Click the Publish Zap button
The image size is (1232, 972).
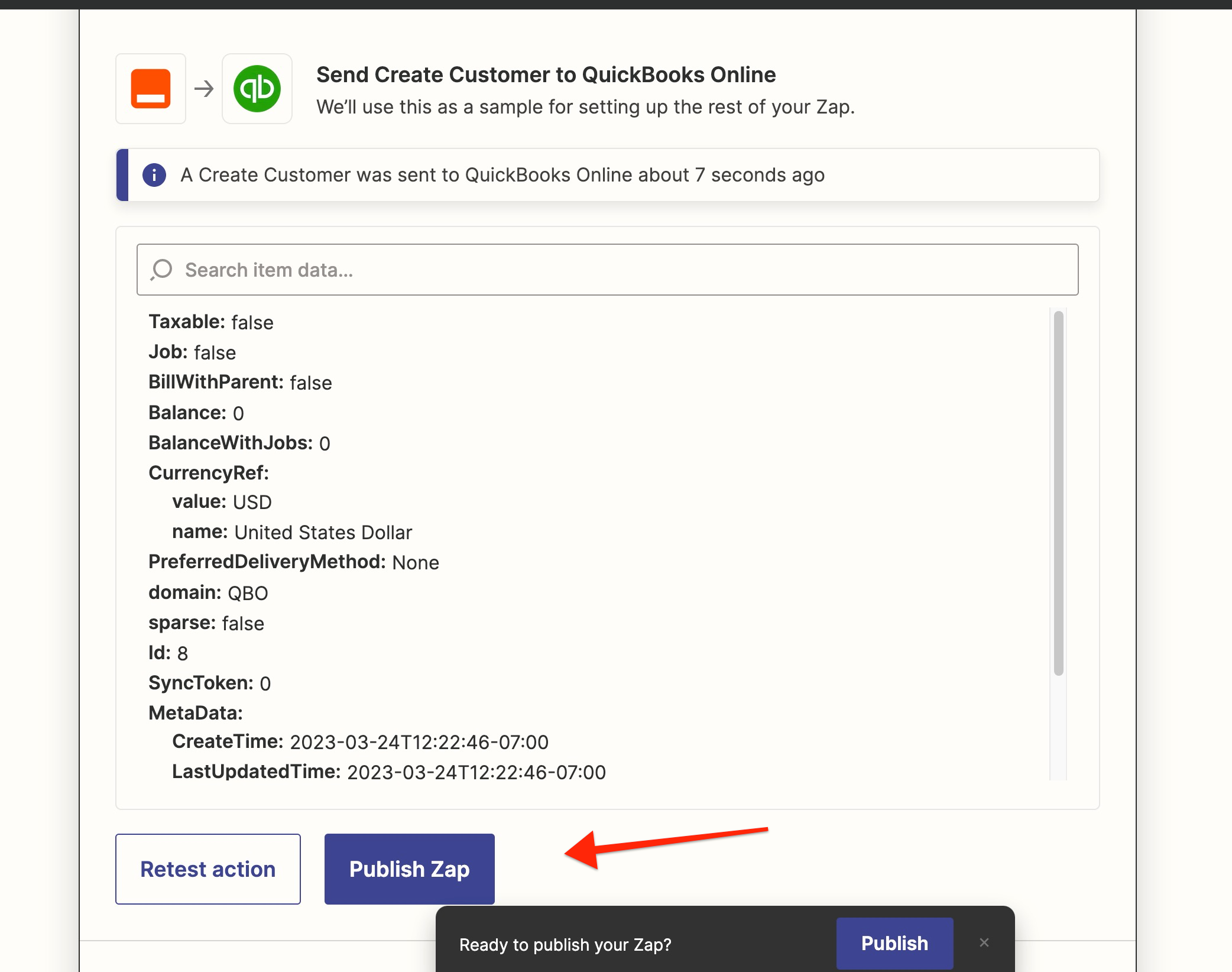[x=410, y=869]
